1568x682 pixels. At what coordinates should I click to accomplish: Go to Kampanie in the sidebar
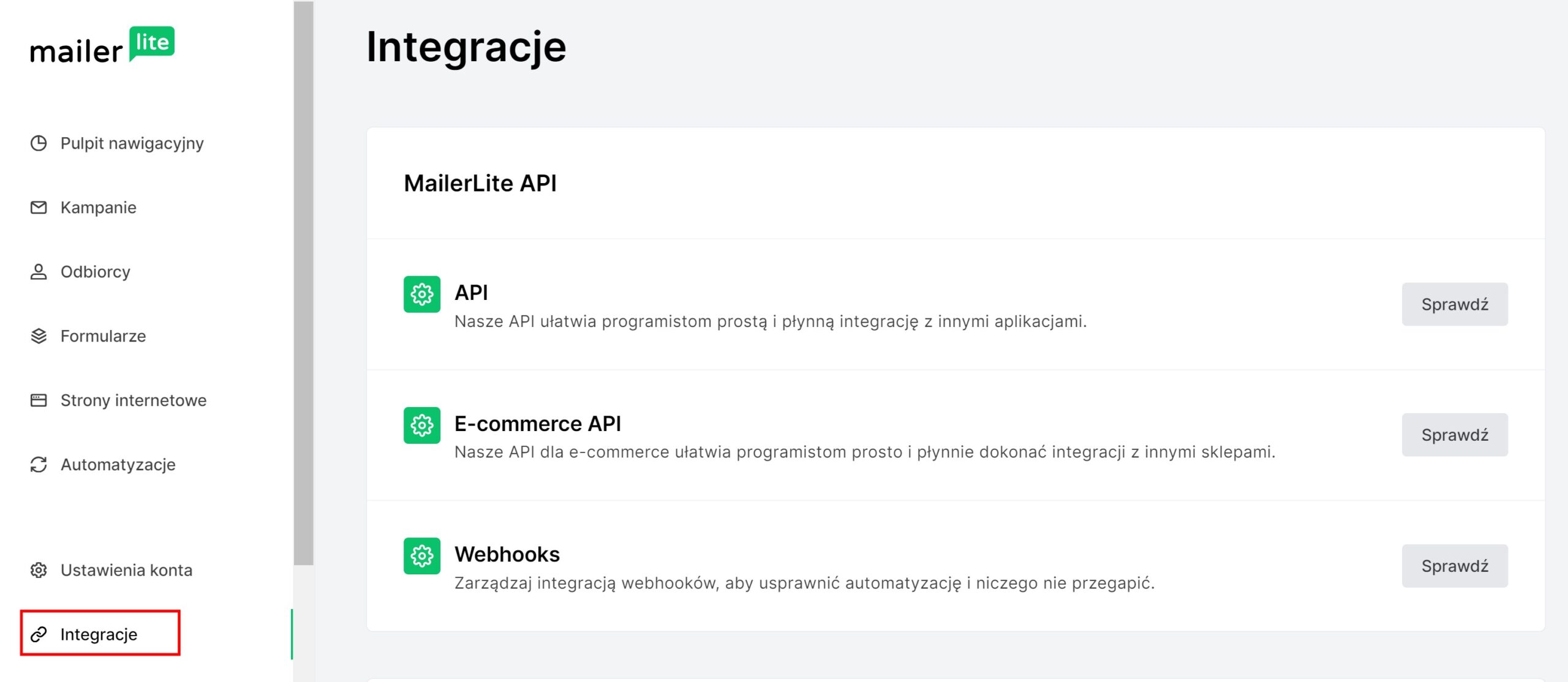point(98,208)
